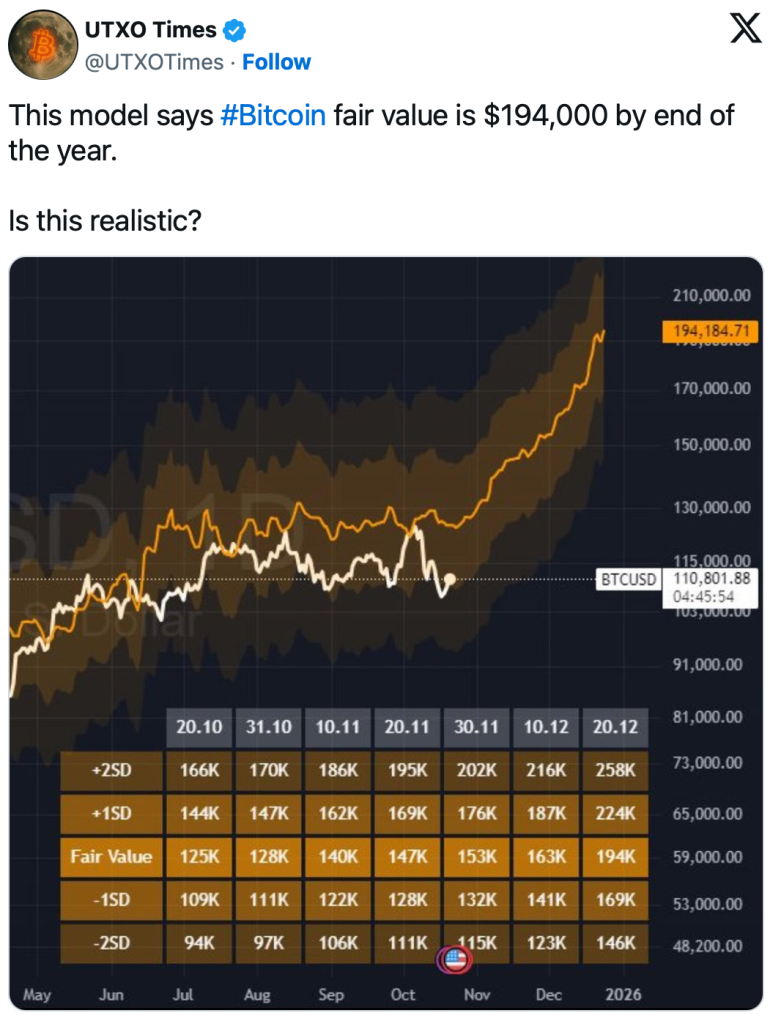The width and height of the screenshot is (781, 1024).
Task: Click the Fair Value row label
Action: click(112, 856)
